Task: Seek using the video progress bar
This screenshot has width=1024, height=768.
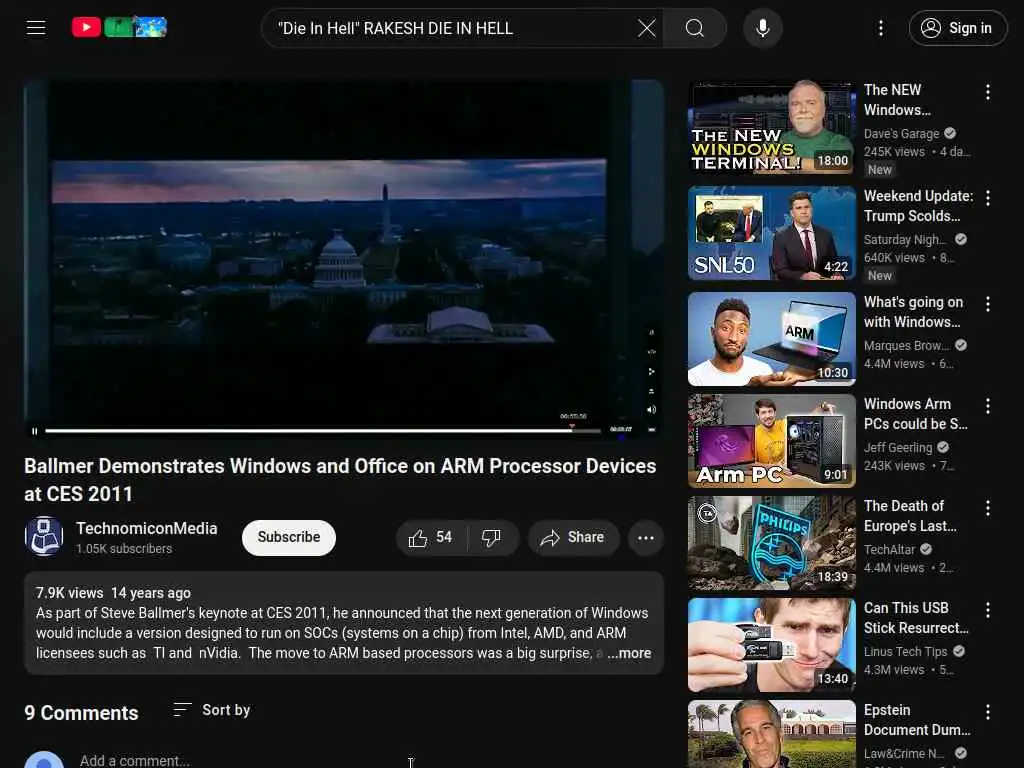Action: [x=323, y=431]
